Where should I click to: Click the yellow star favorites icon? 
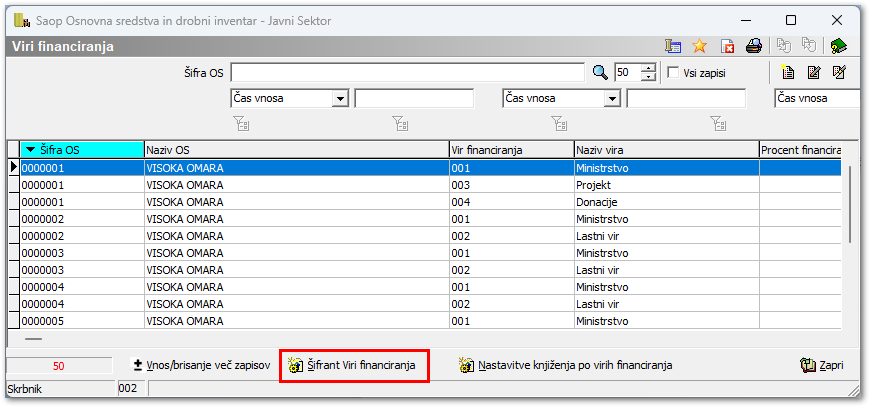(x=700, y=47)
